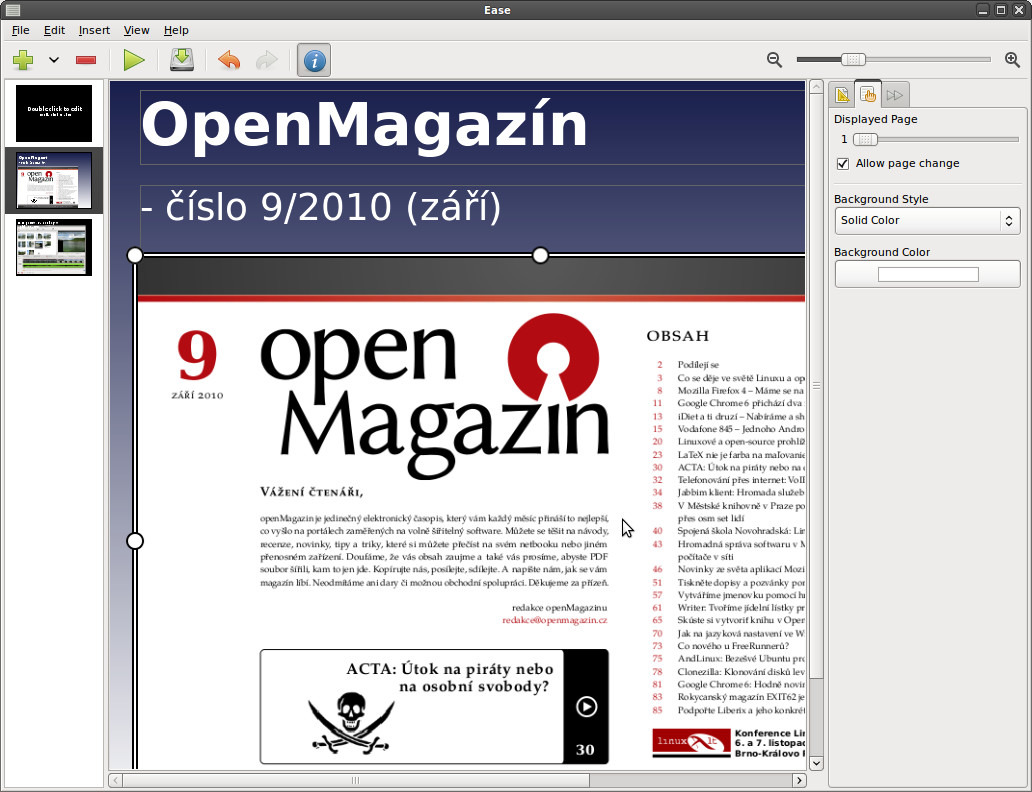The image size is (1032, 792).
Task: Click the red open source logo in magazine
Action: (553, 359)
